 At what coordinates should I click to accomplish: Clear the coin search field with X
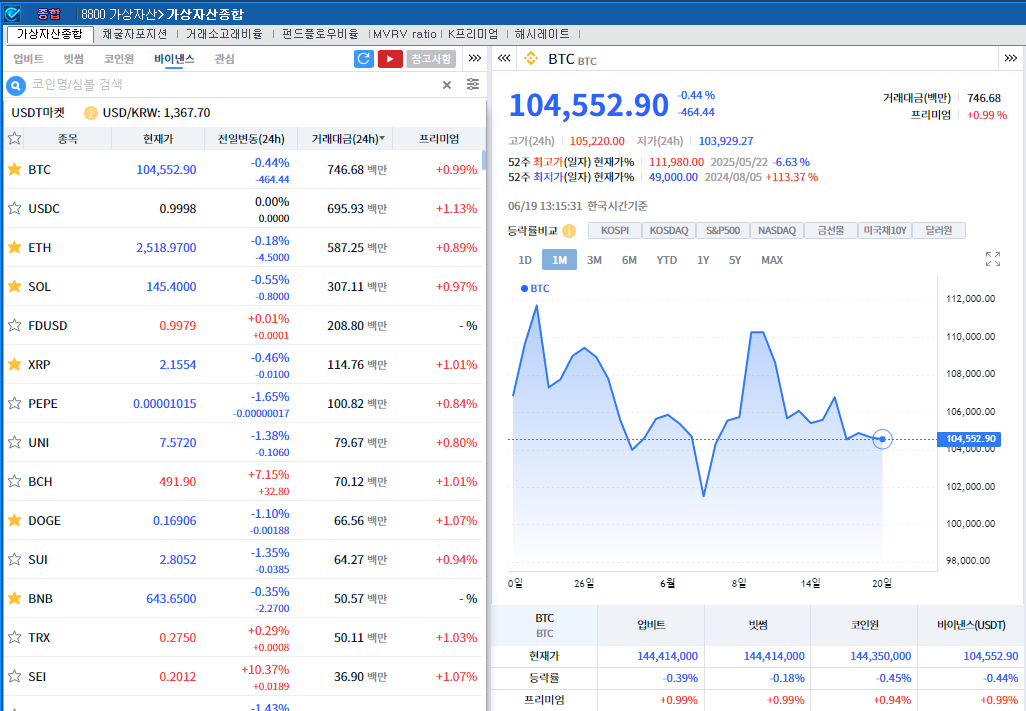pos(447,84)
